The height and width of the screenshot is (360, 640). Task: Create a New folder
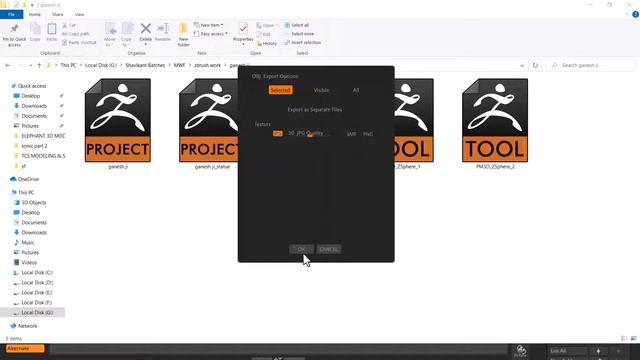(183, 34)
